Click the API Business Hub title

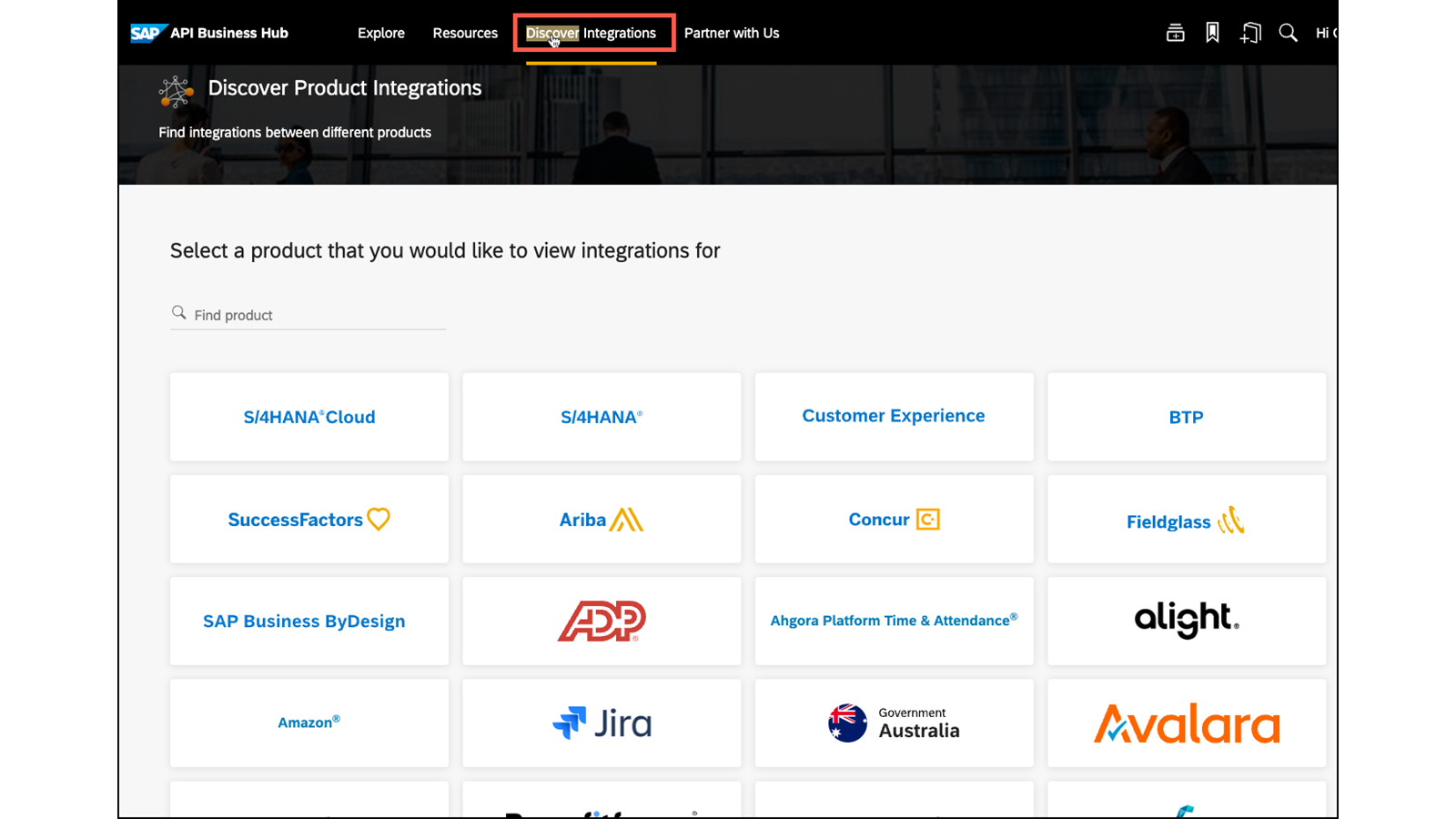tap(229, 33)
